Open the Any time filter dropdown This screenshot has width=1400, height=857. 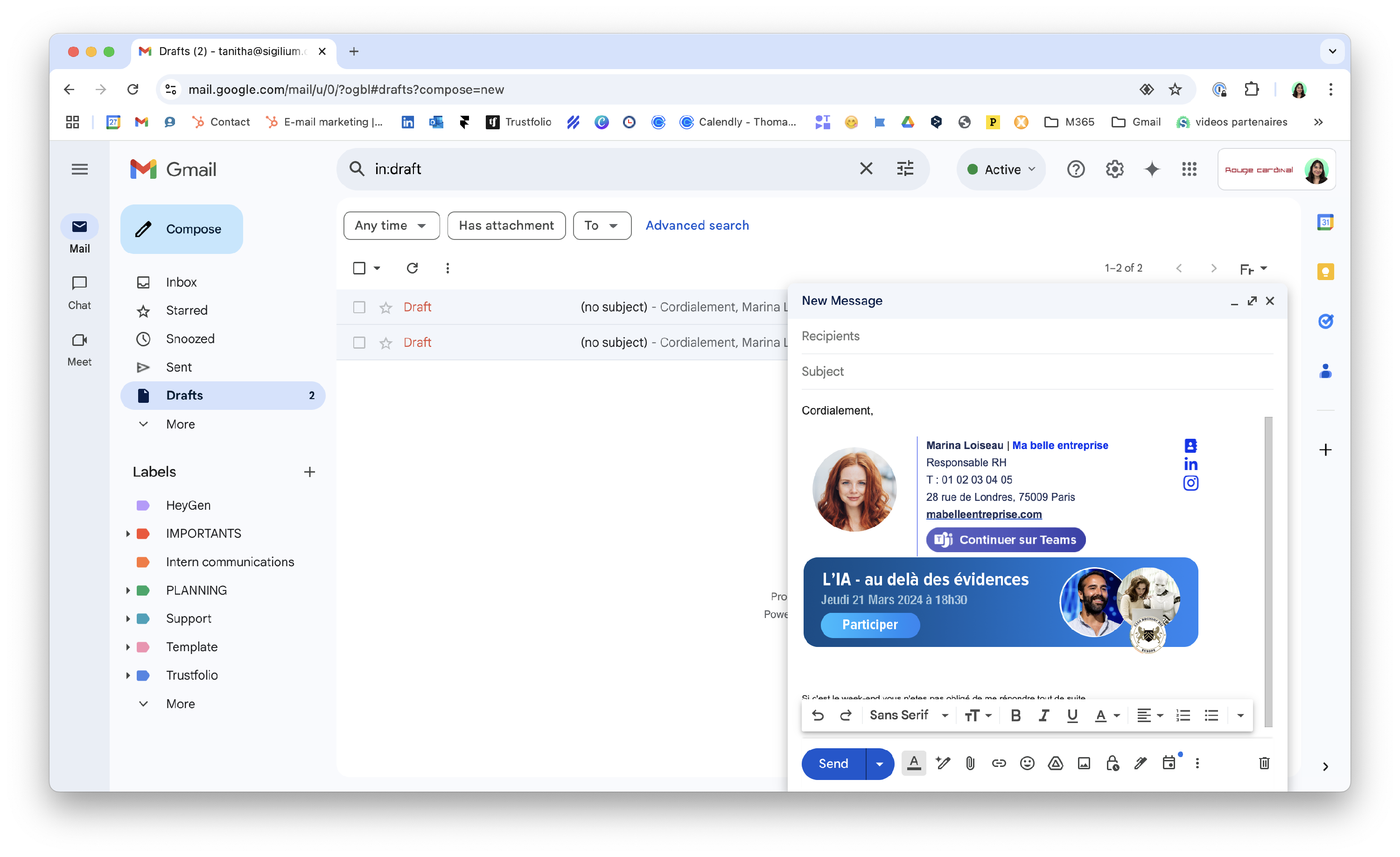[x=391, y=225]
